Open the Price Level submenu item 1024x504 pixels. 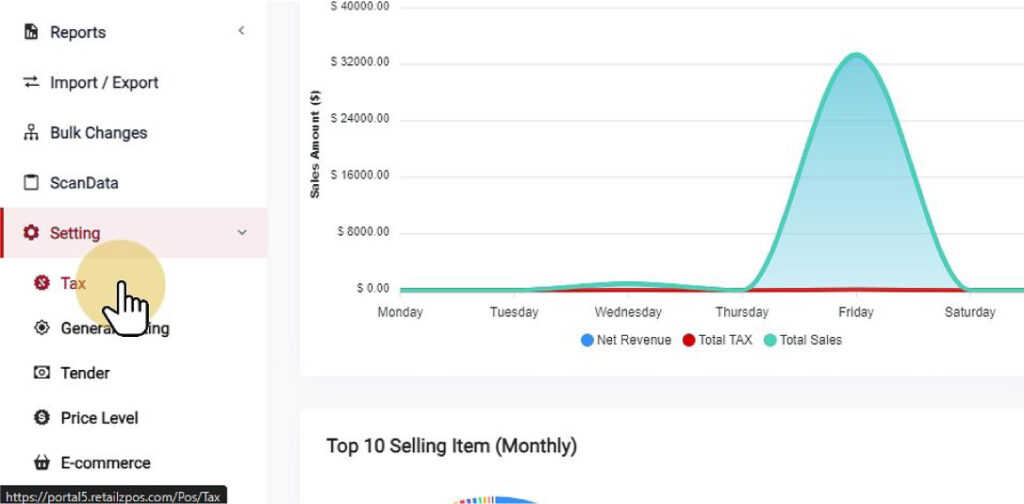pos(99,418)
